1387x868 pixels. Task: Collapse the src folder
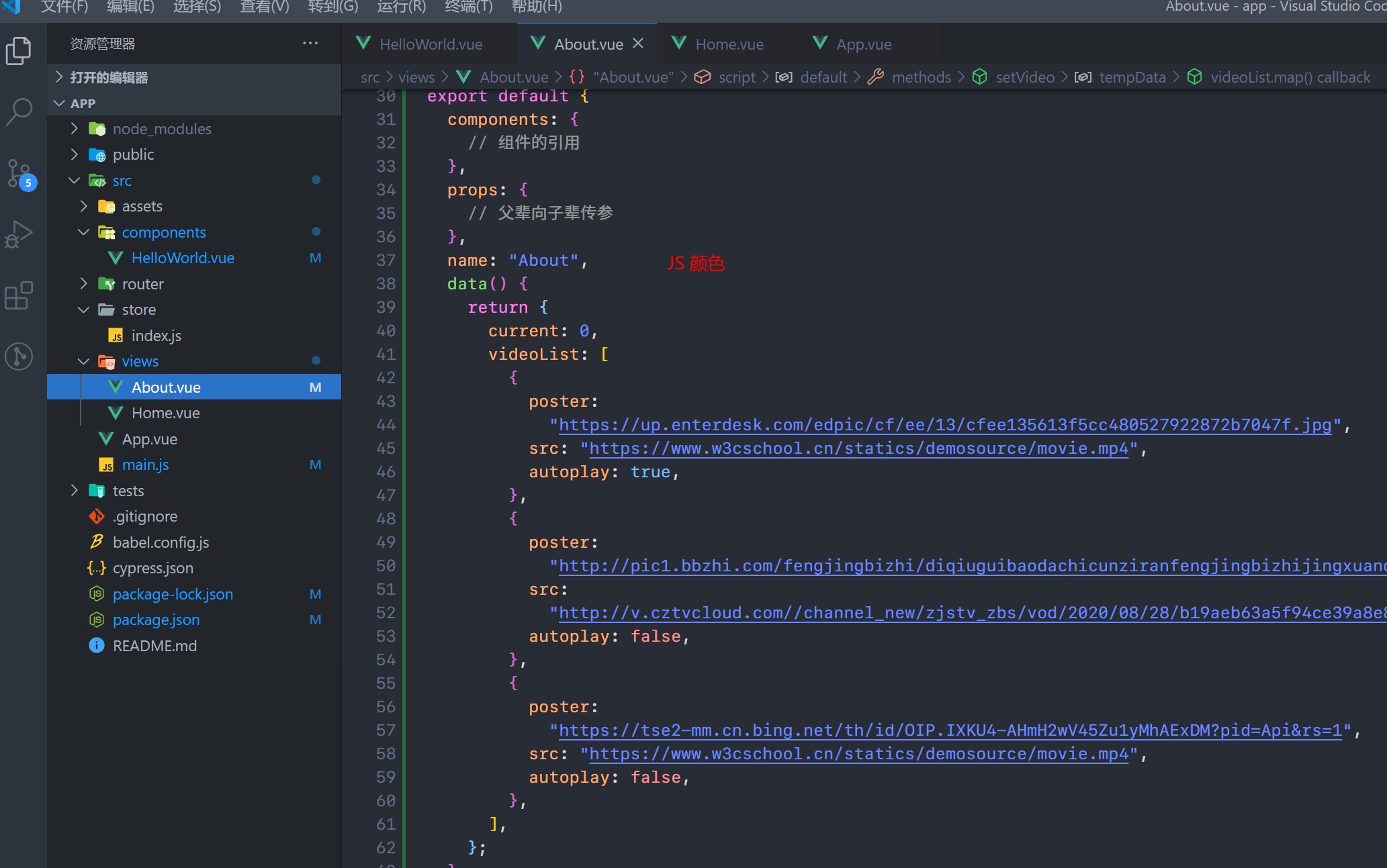click(x=194, y=181)
